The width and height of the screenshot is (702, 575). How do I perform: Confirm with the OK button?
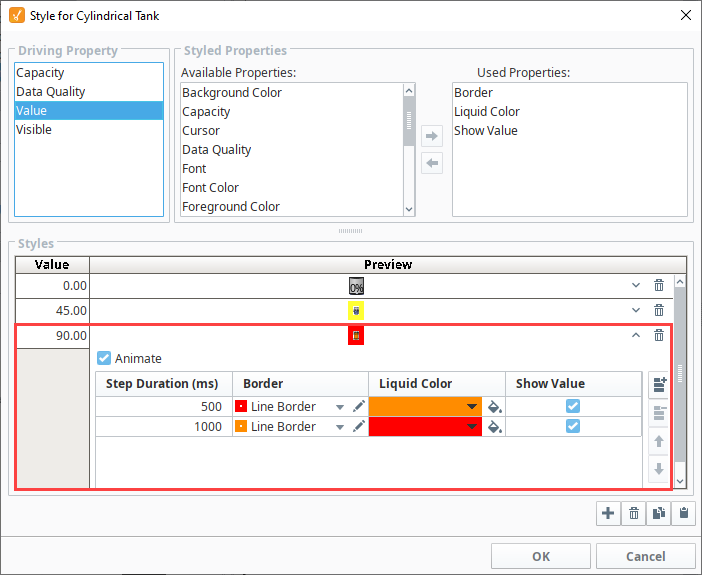point(541,556)
